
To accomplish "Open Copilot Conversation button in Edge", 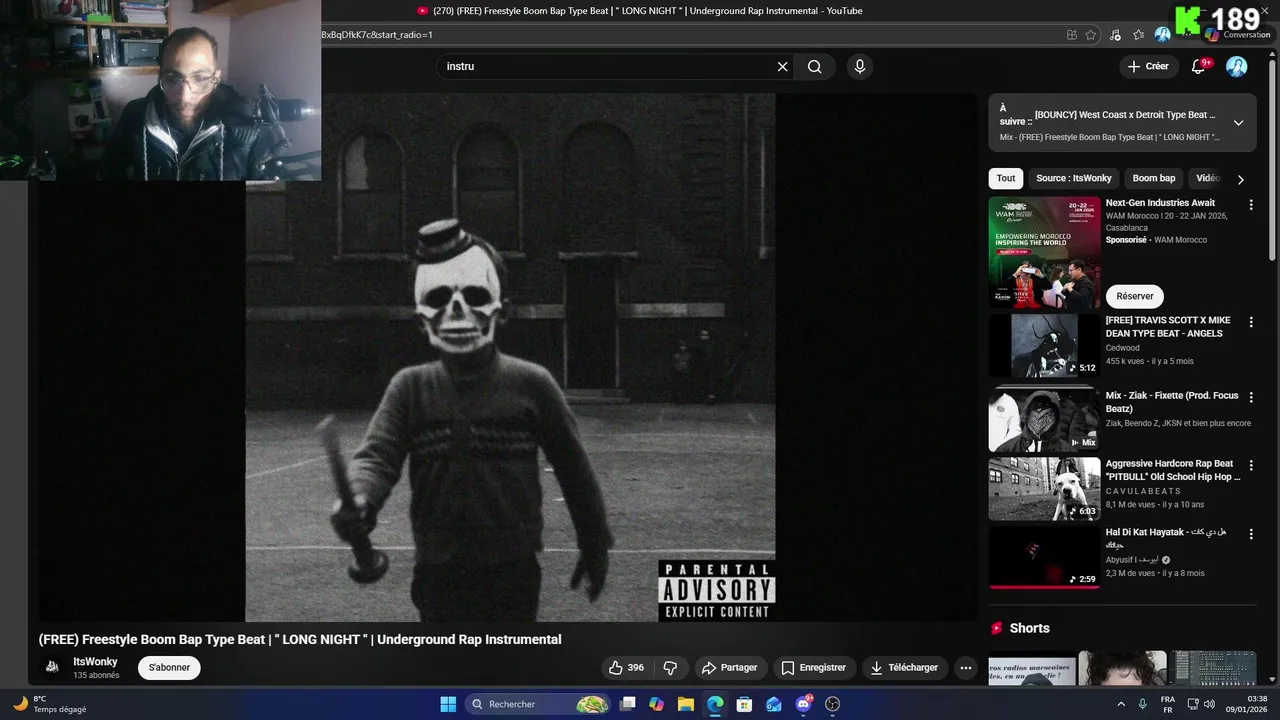I will [1238, 34].
